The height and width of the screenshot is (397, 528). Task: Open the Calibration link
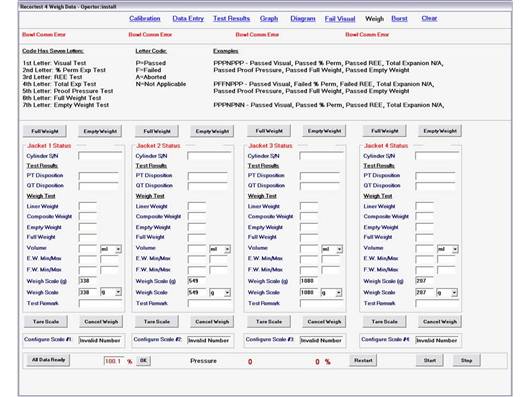[x=144, y=19]
